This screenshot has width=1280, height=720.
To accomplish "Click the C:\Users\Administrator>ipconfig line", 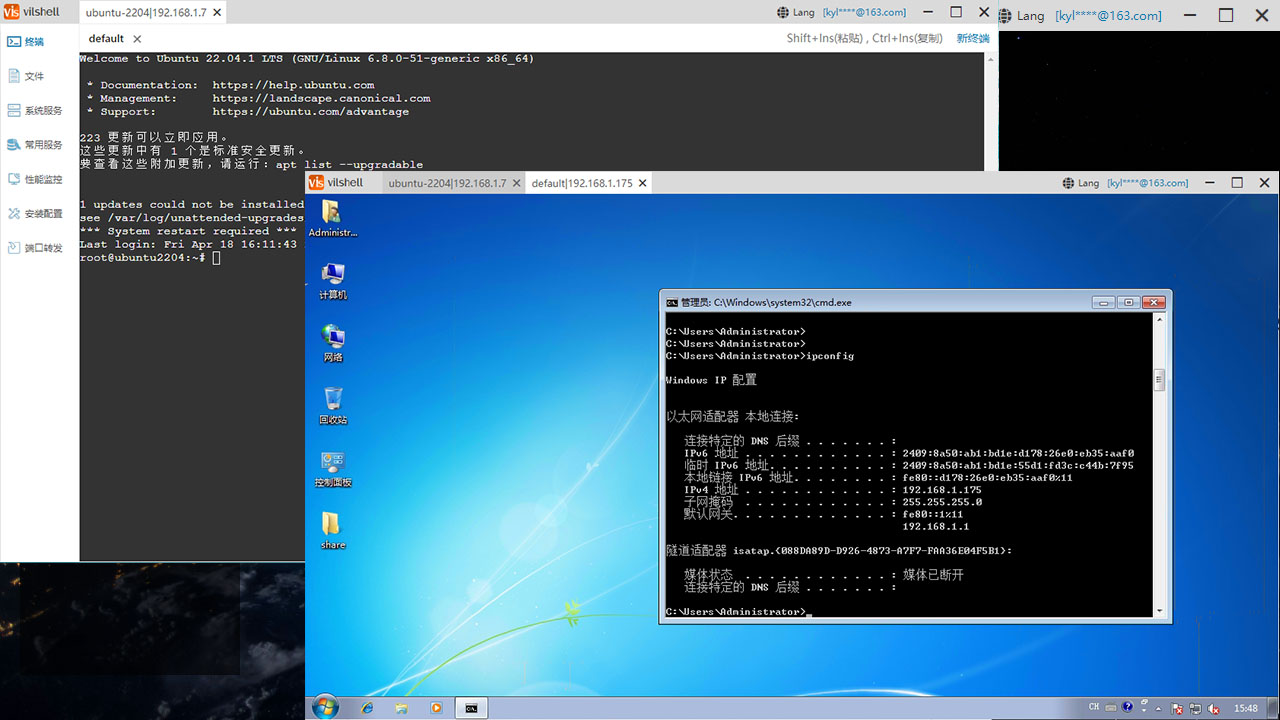I will point(760,356).
